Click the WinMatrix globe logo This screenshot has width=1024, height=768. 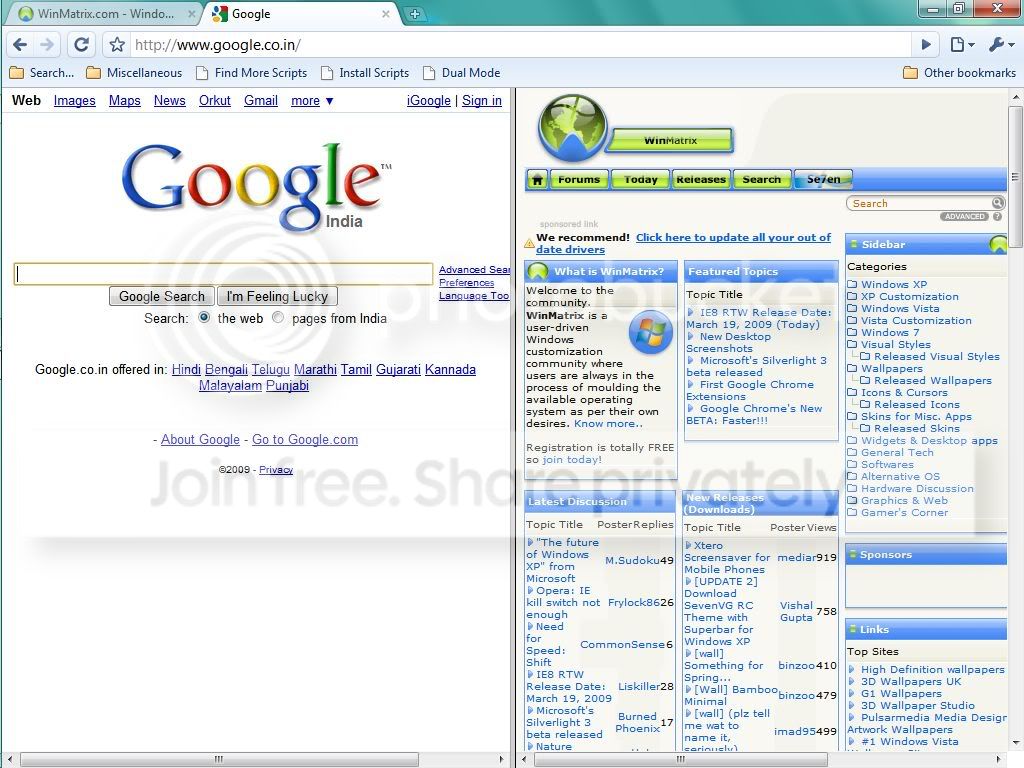tap(573, 128)
